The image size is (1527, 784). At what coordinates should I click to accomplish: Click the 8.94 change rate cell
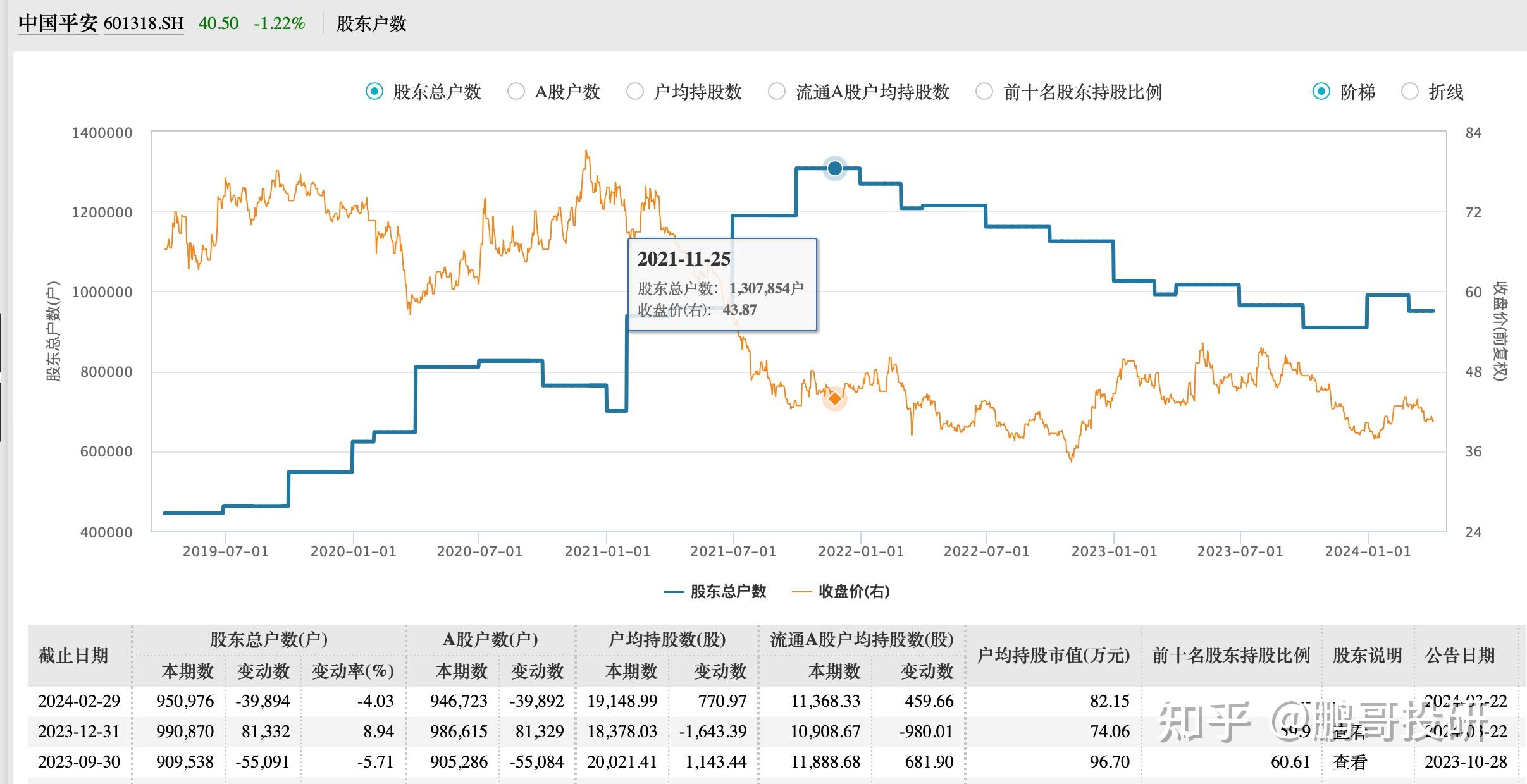(379, 732)
